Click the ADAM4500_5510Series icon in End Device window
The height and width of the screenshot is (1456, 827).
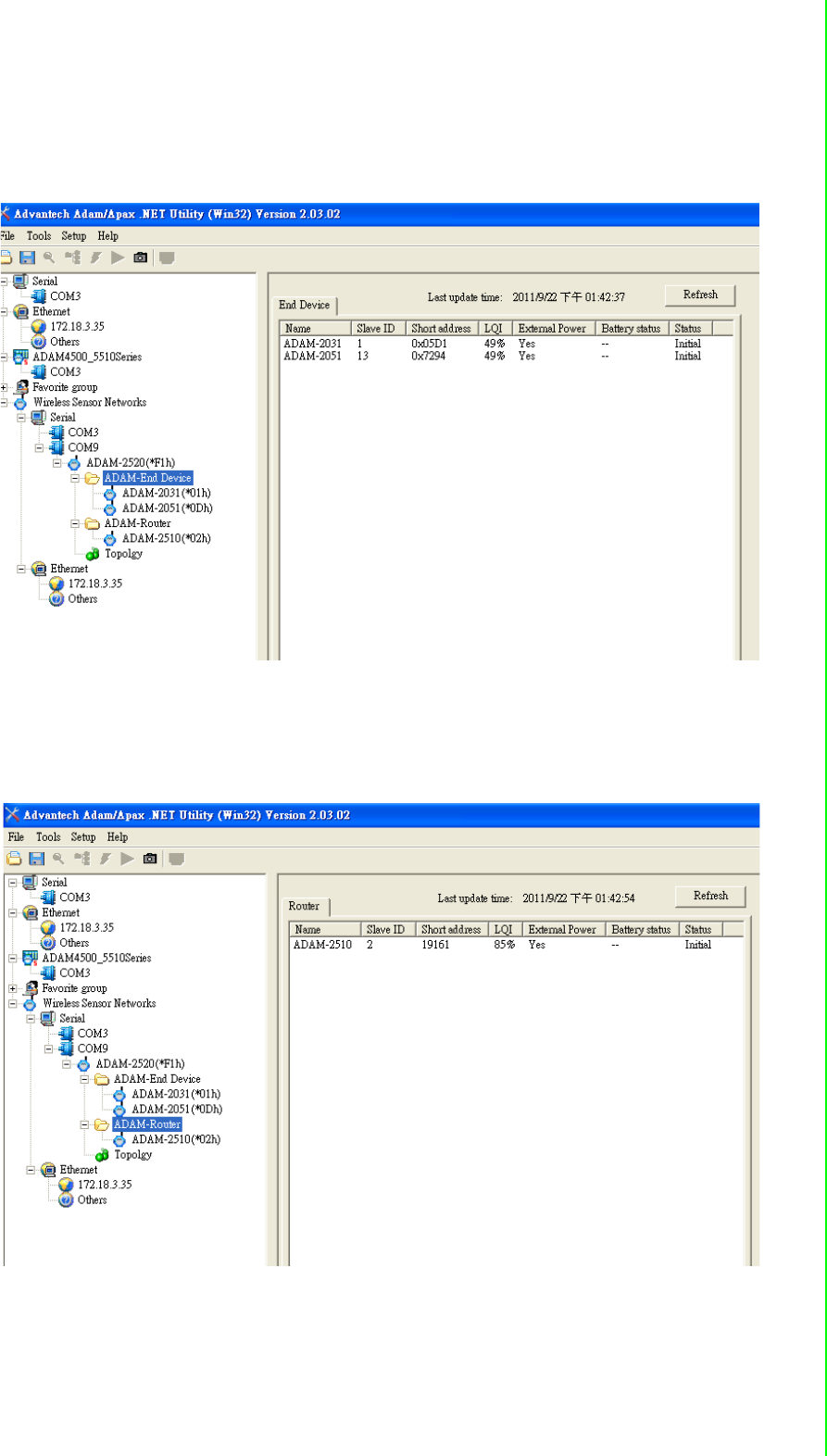21,357
